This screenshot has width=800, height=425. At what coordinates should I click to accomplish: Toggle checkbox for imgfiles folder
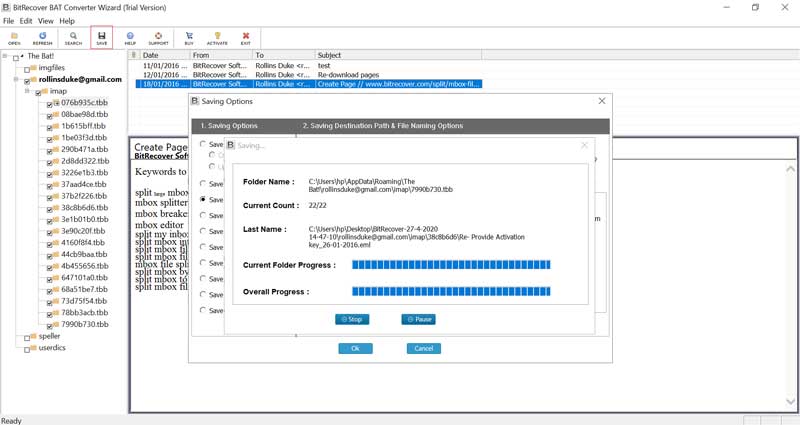tap(27, 69)
